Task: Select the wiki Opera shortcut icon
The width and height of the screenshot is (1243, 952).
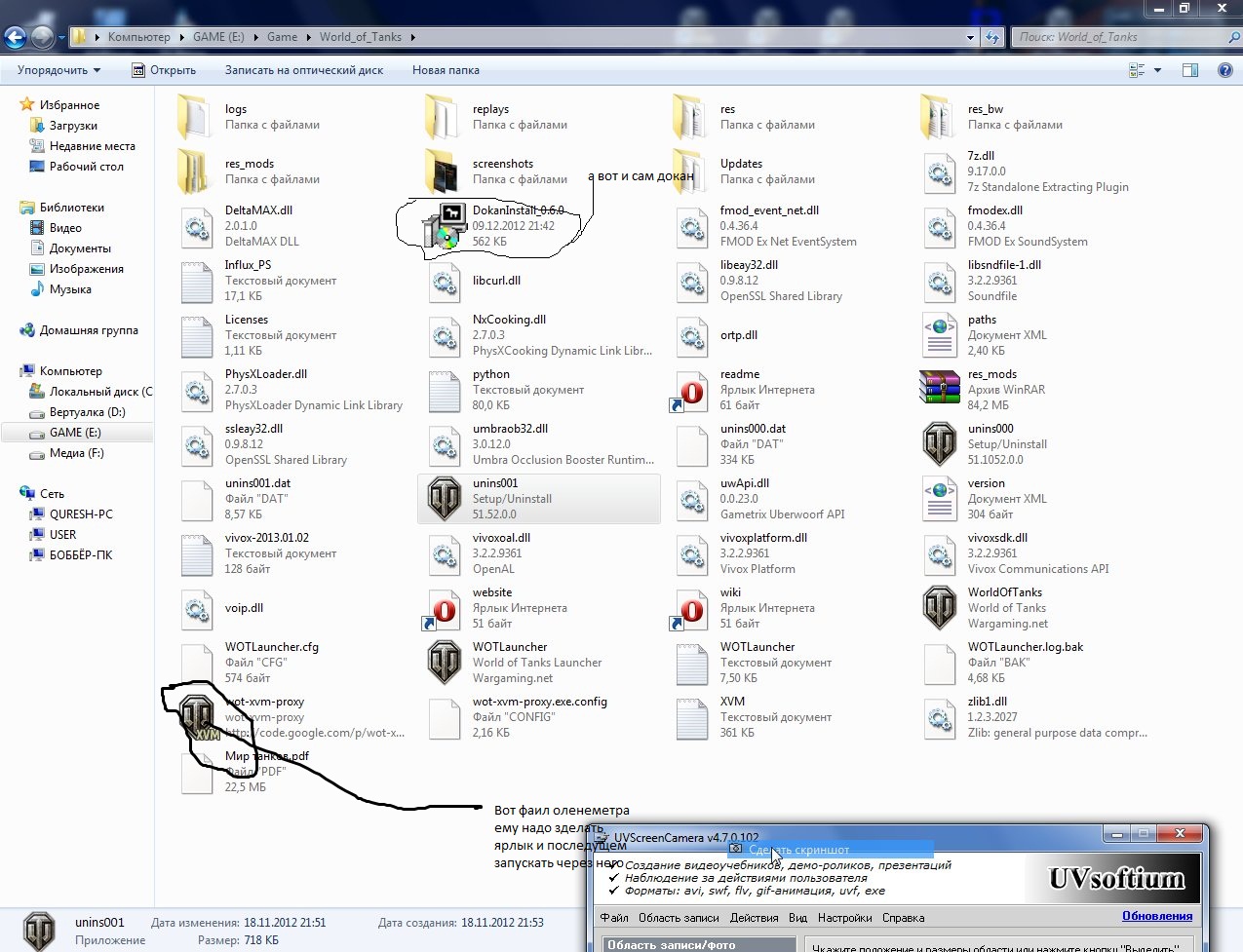Action: pos(691,609)
